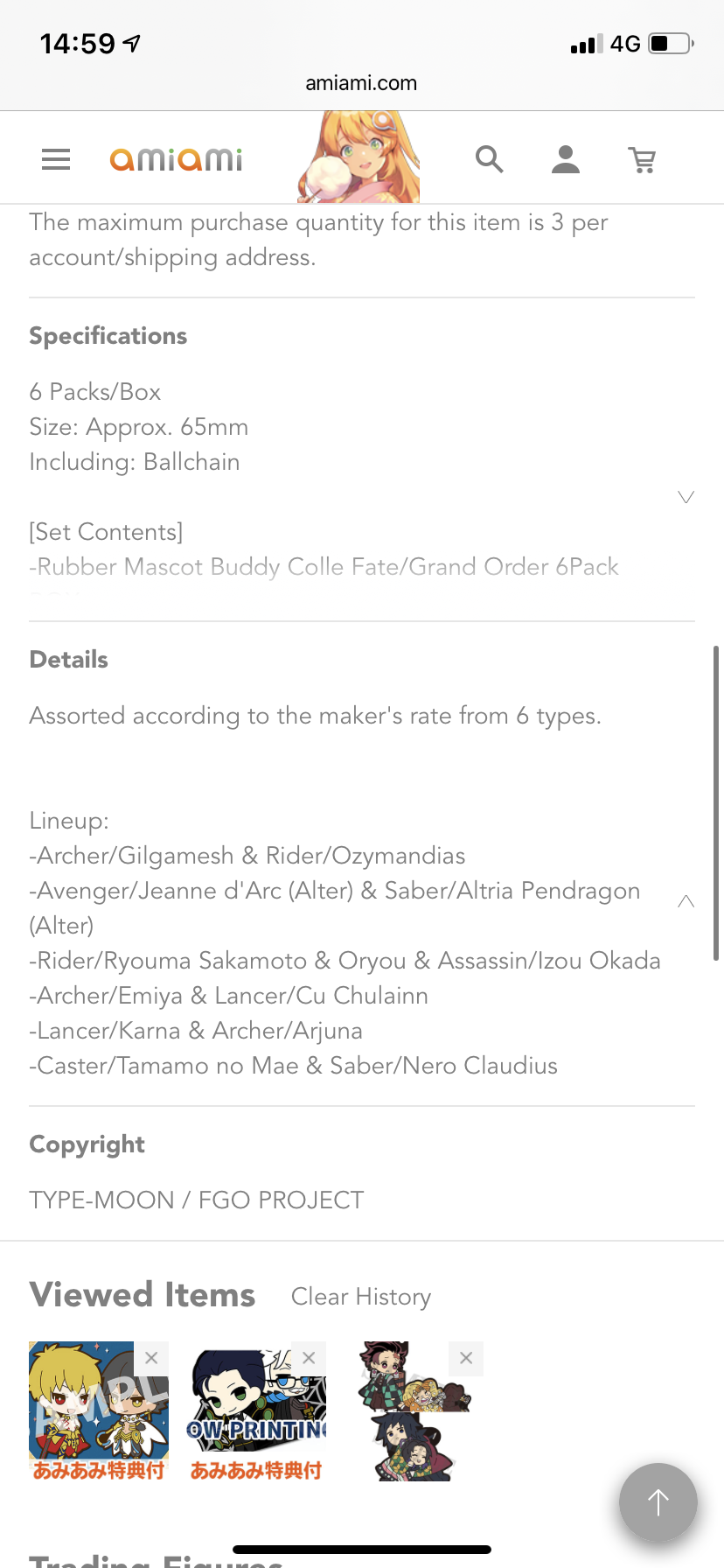This screenshot has width=724, height=1568.
Task: Tap the Specifications heading
Action: click(108, 336)
